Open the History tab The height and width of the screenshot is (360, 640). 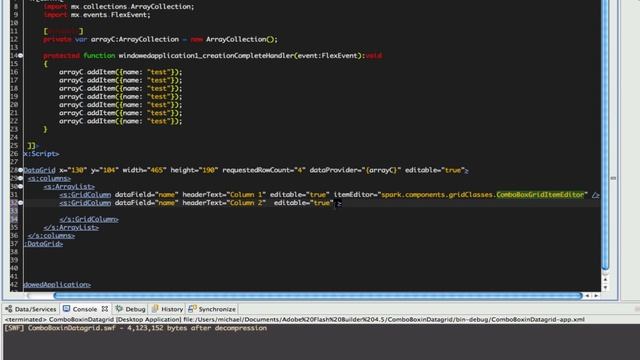(167, 309)
